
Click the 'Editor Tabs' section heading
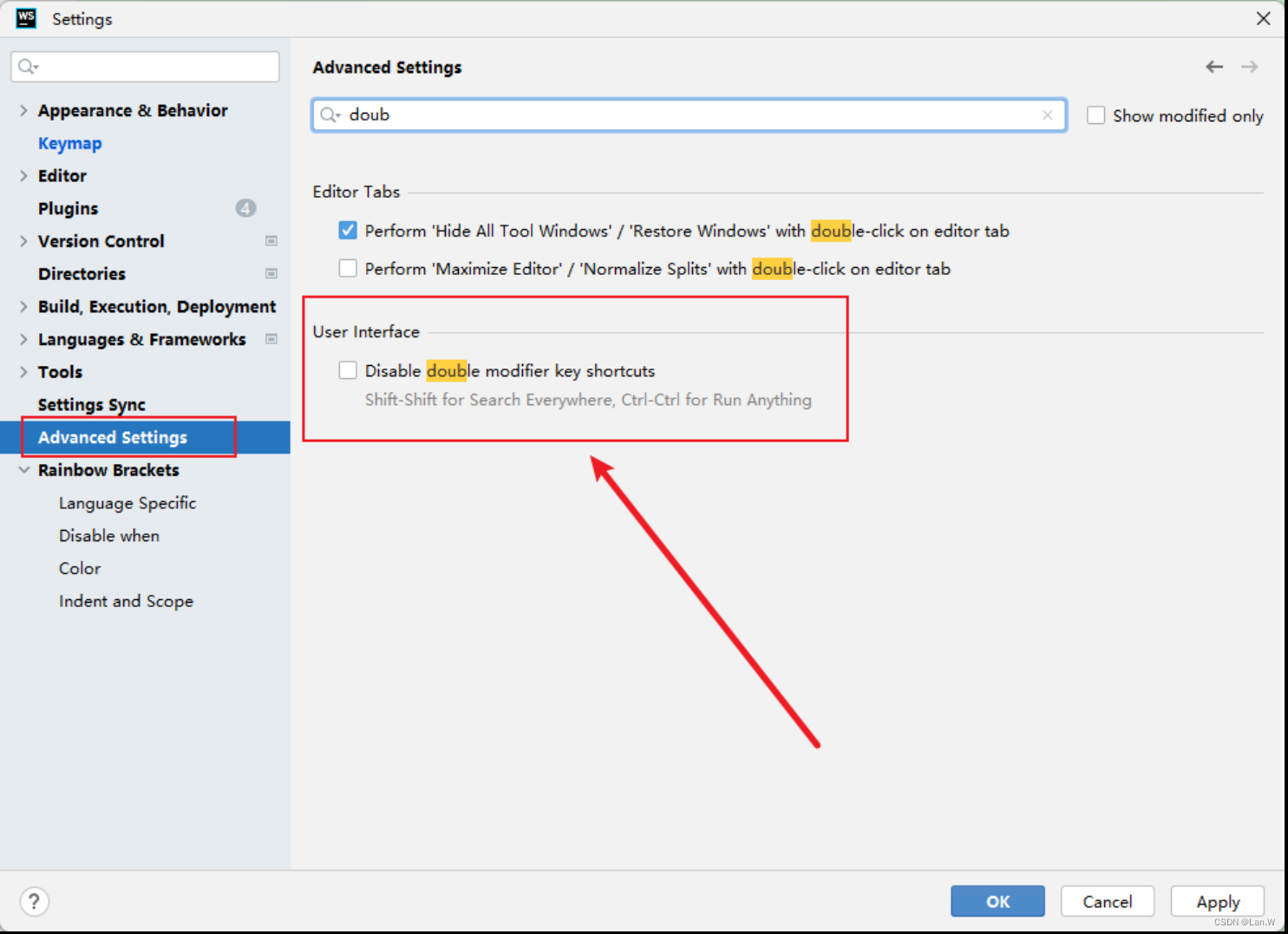pos(356,192)
